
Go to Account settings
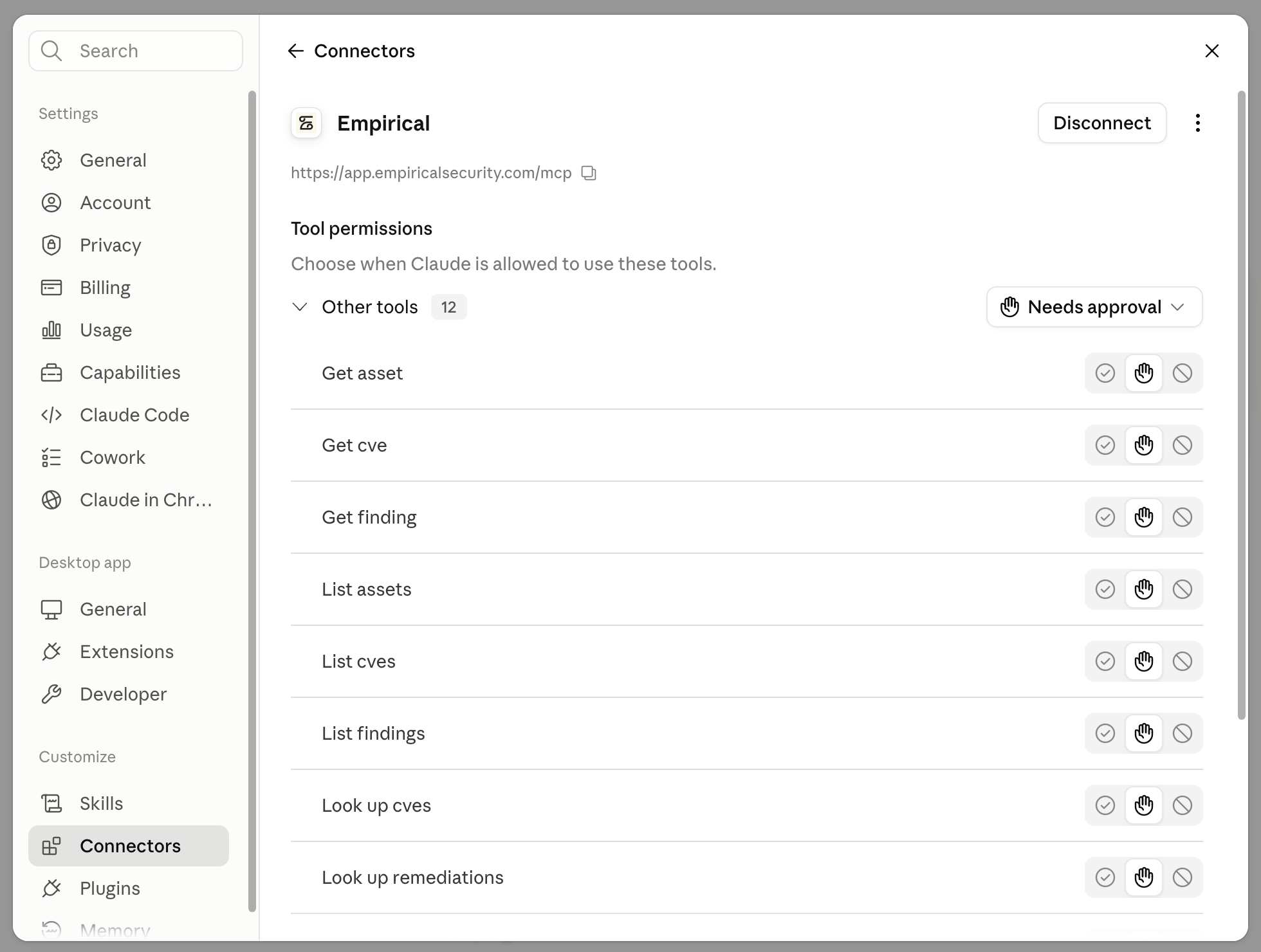pos(129,203)
